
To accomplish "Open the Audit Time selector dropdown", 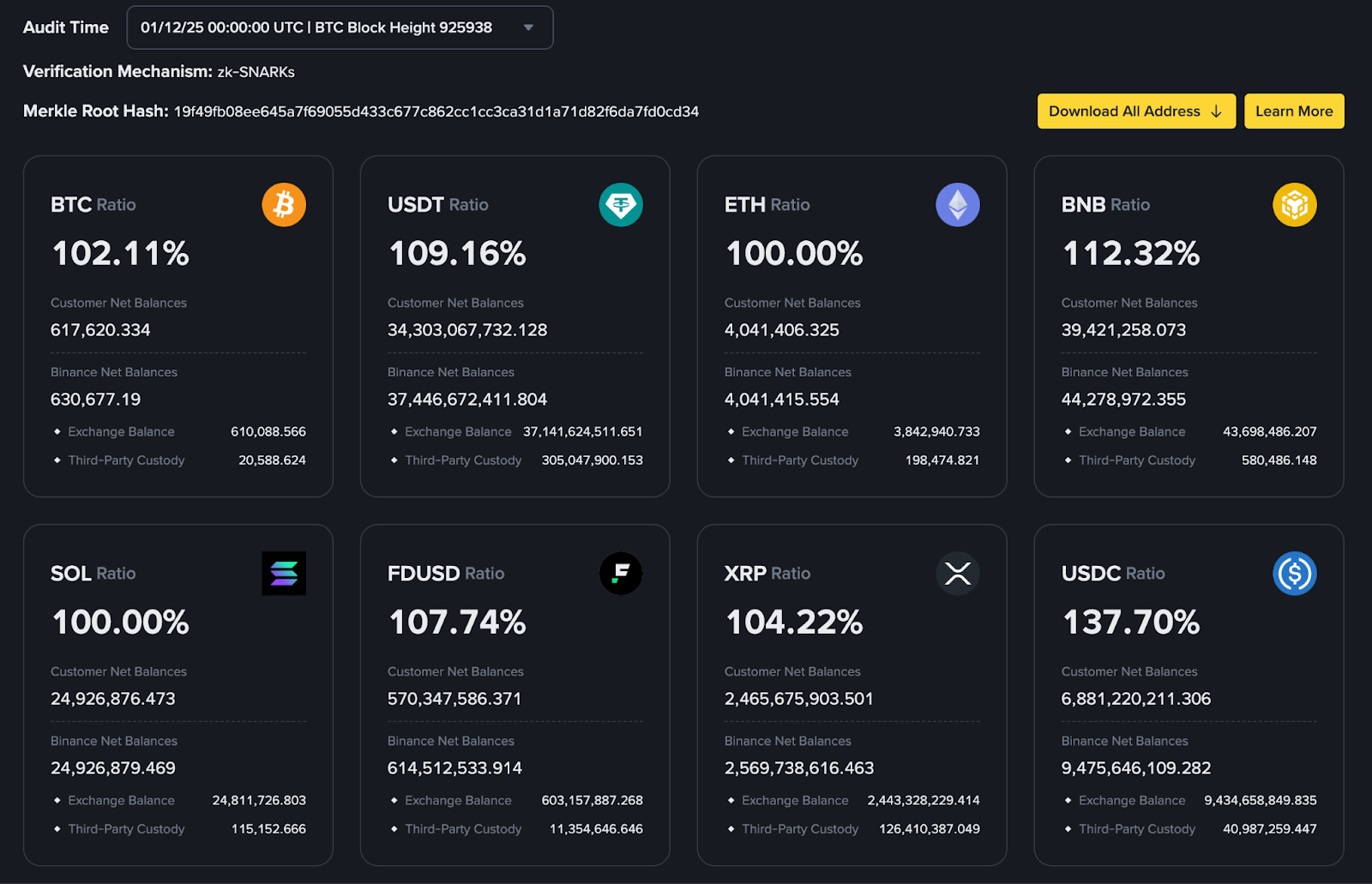I will click(340, 27).
